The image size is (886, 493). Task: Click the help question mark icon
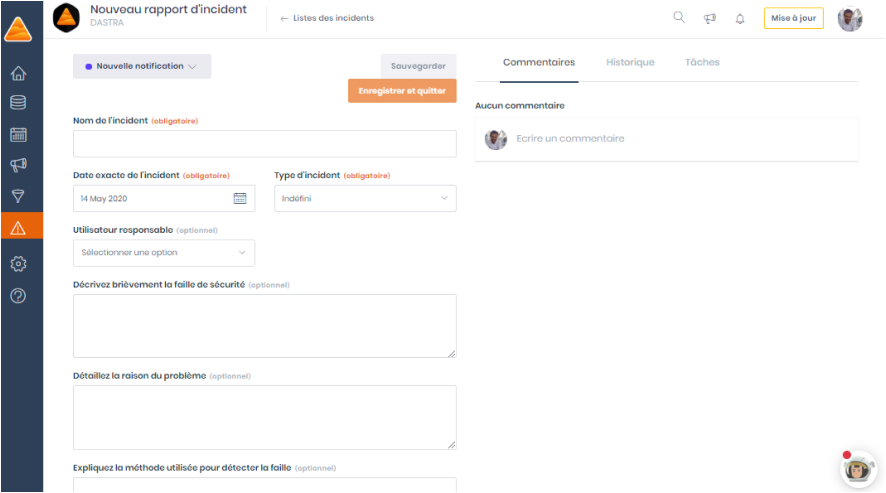(18, 295)
